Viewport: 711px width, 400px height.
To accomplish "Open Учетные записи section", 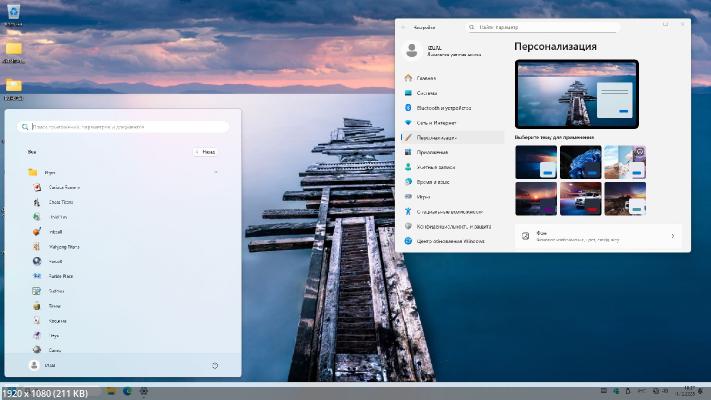I will [435, 167].
